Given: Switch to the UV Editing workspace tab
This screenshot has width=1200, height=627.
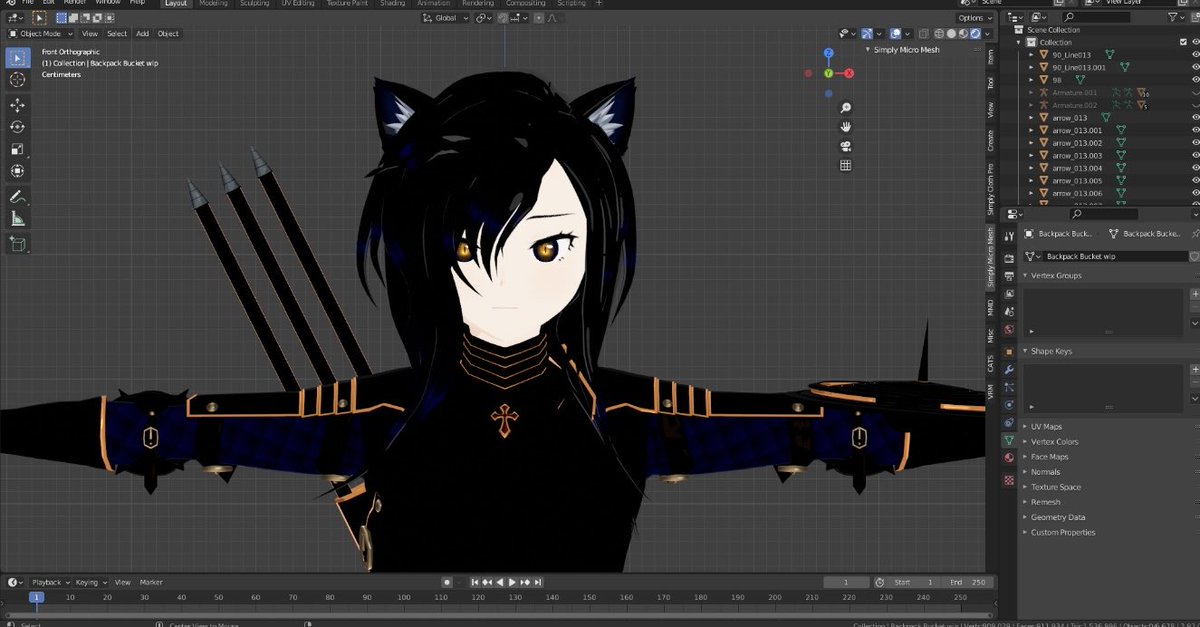Looking at the screenshot, I should [296, 3].
